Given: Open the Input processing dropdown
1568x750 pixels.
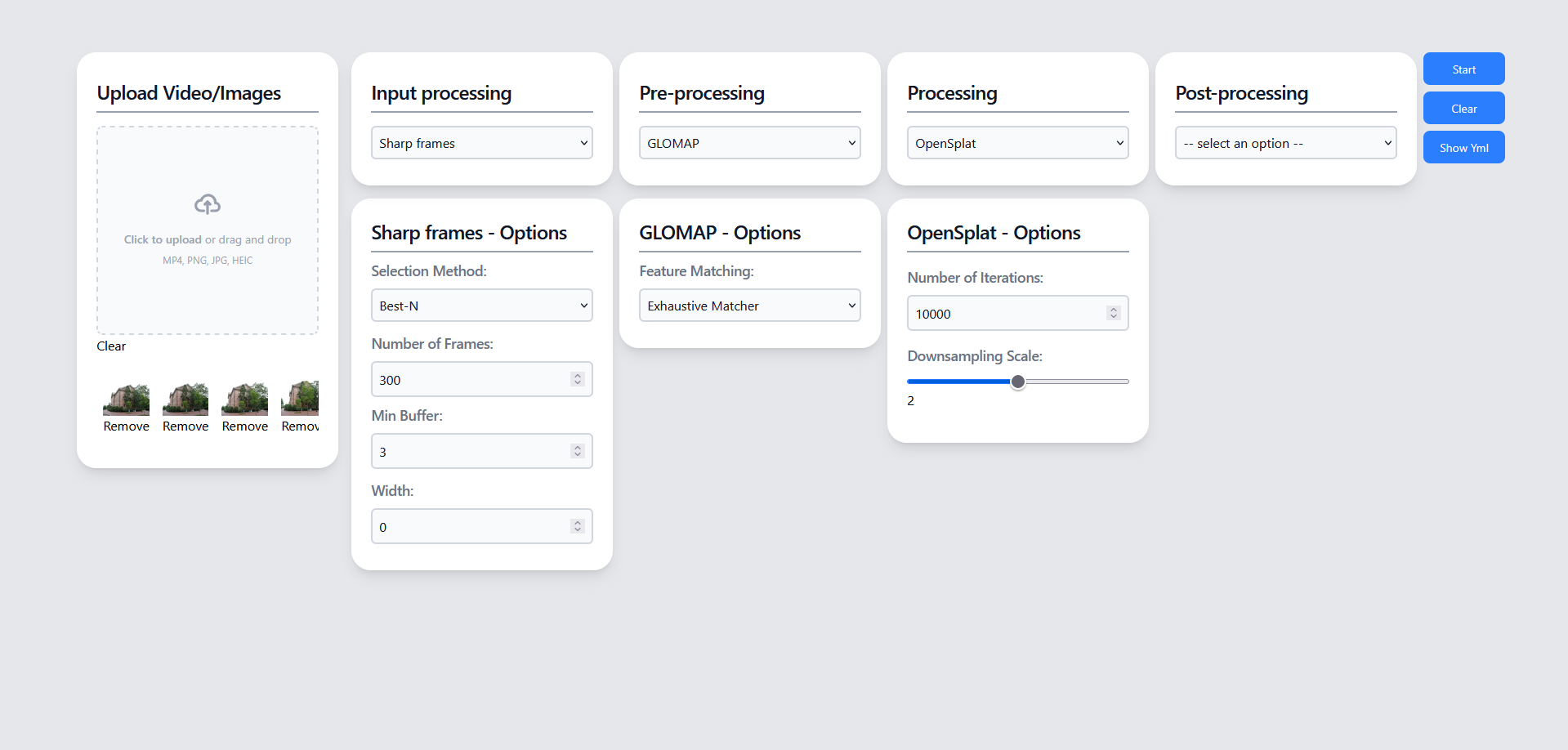Looking at the screenshot, I should [x=481, y=143].
